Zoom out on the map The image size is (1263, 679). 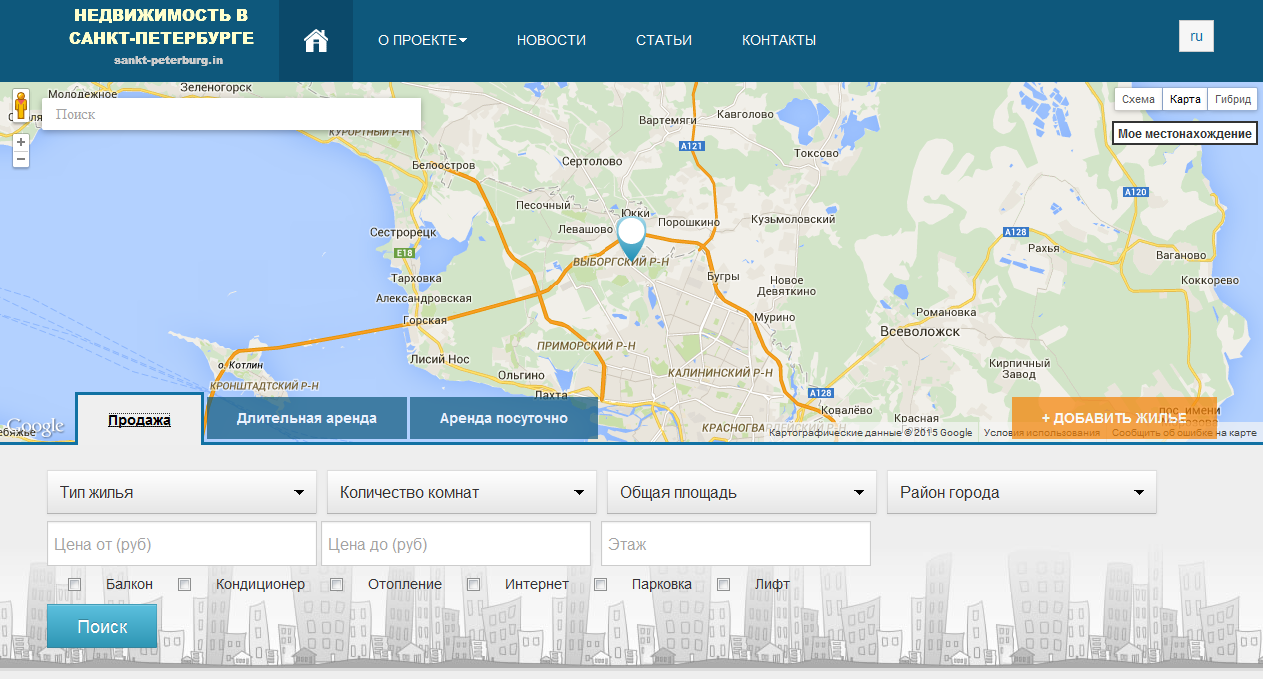pyautogui.click(x=20, y=159)
